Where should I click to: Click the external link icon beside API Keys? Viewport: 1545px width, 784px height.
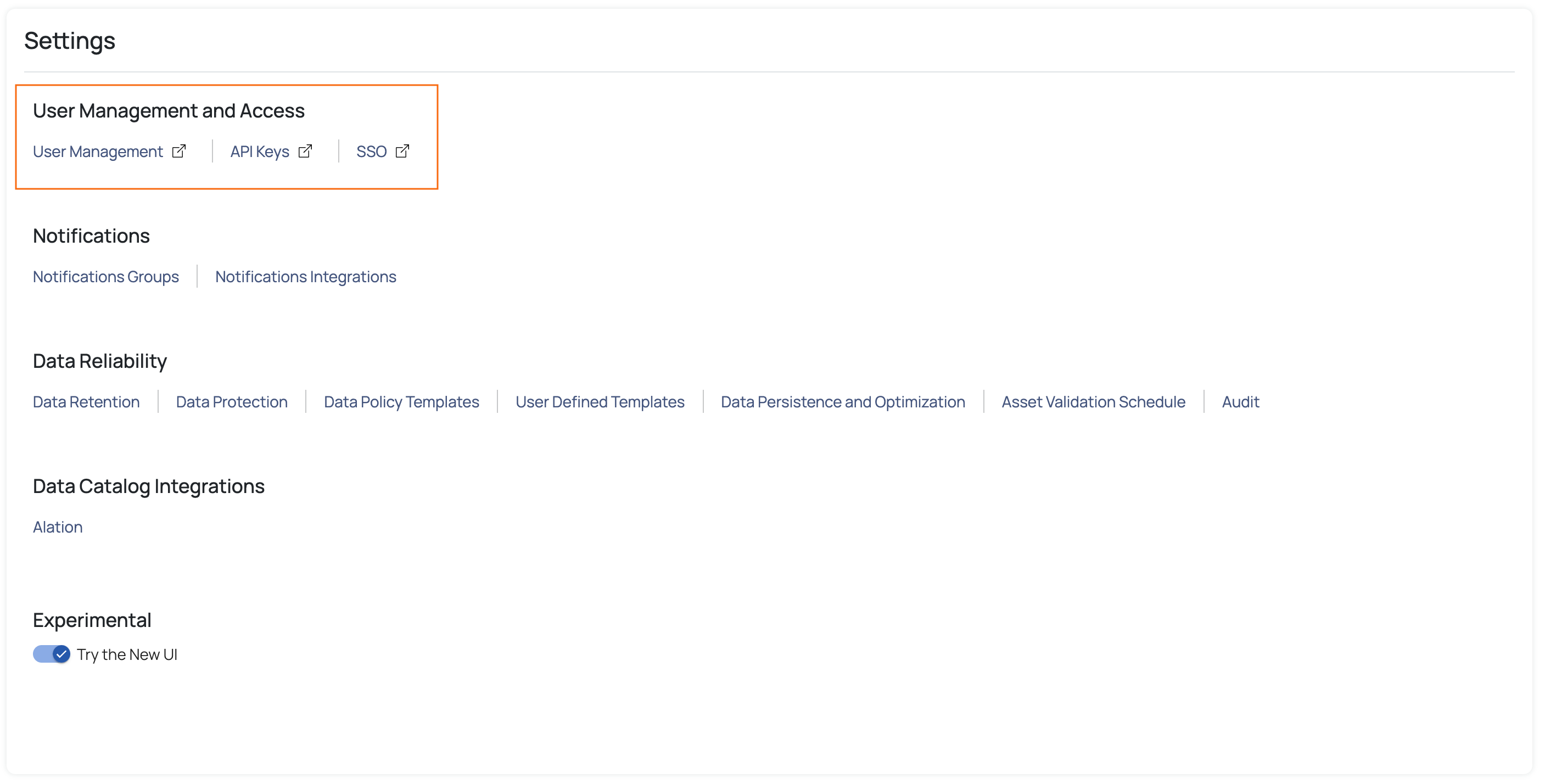tap(305, 151)
